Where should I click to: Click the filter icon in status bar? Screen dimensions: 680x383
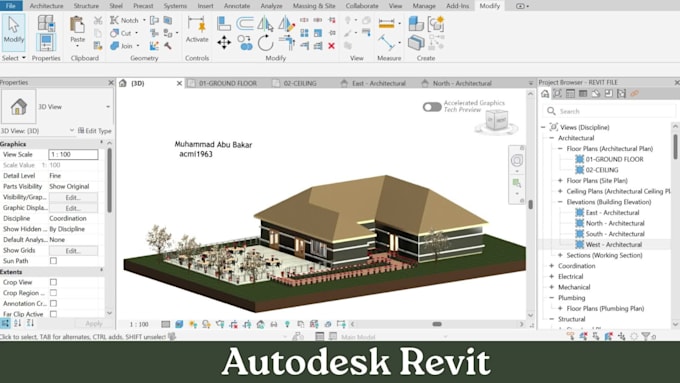[646, 336]
